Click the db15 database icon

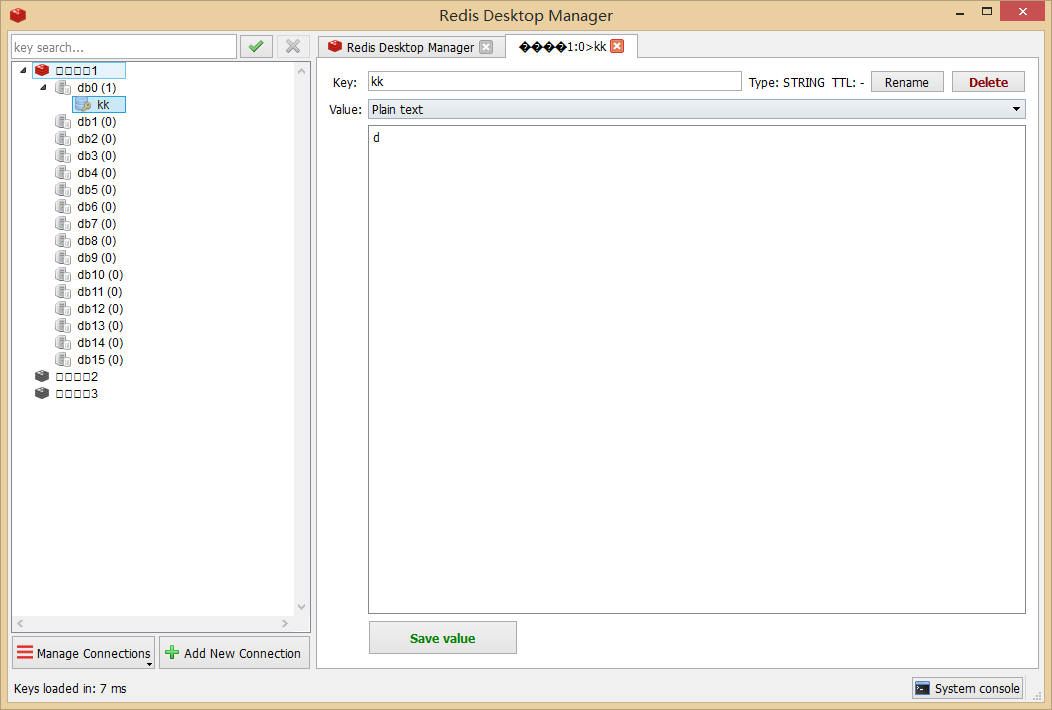tap(63, 360)
